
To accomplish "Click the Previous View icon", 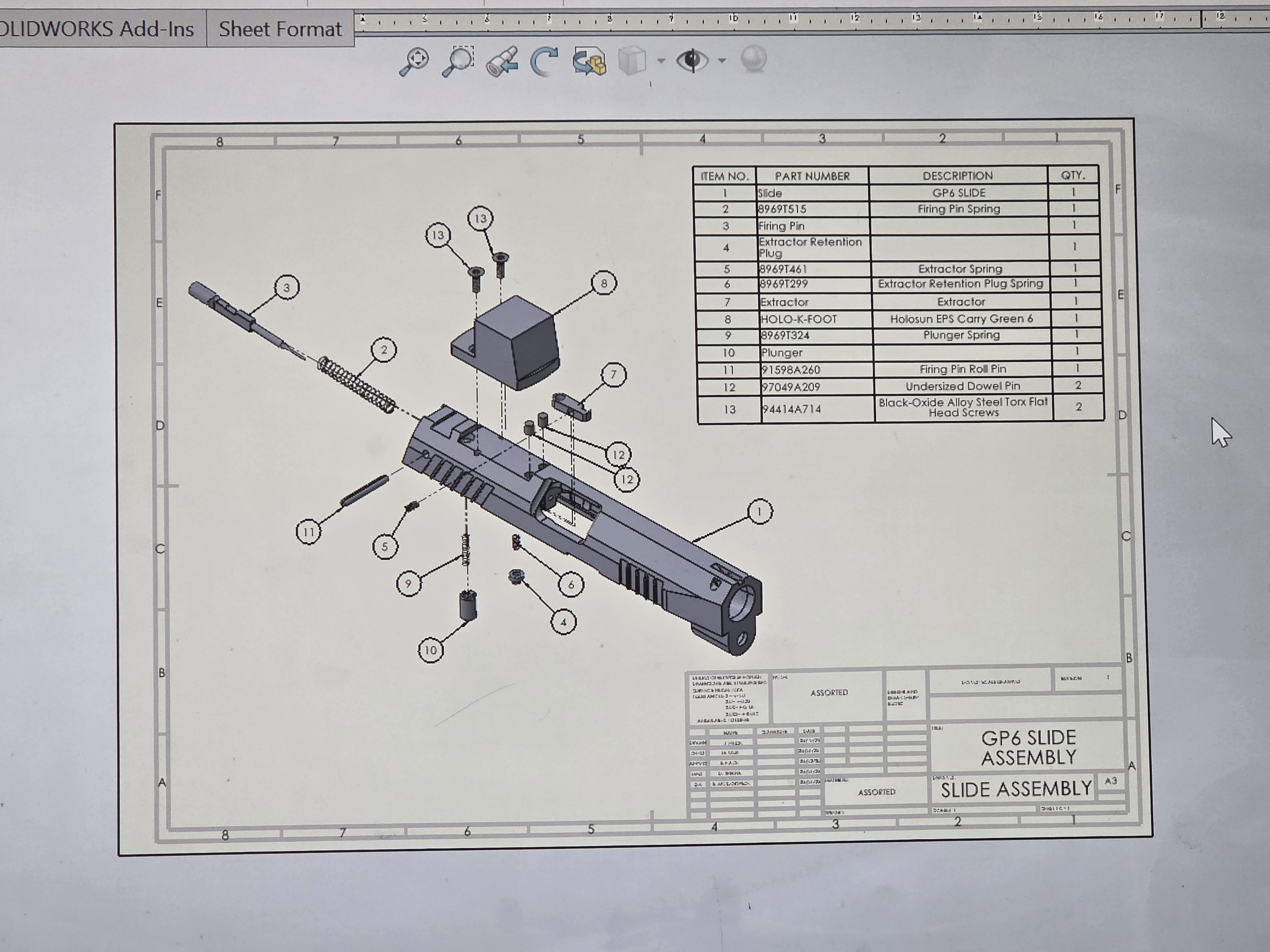I will click(501, 61).
